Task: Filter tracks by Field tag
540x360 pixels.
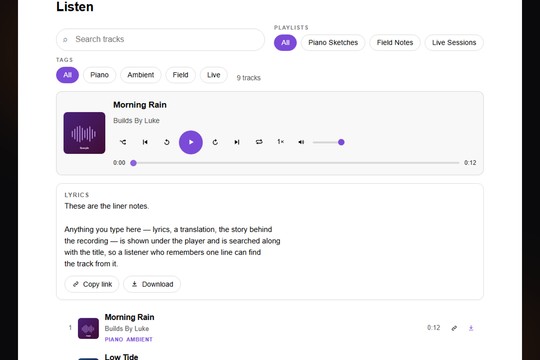Action: [x=180, y=75]
